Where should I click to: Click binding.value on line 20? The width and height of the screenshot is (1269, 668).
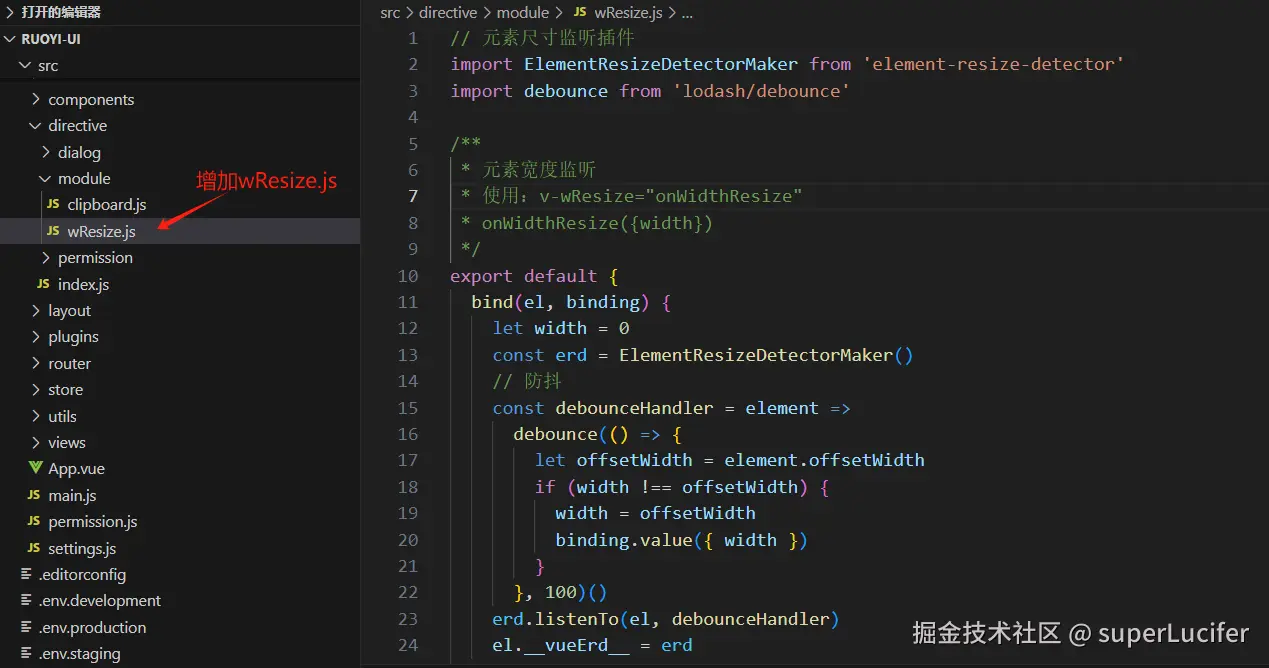624,540
